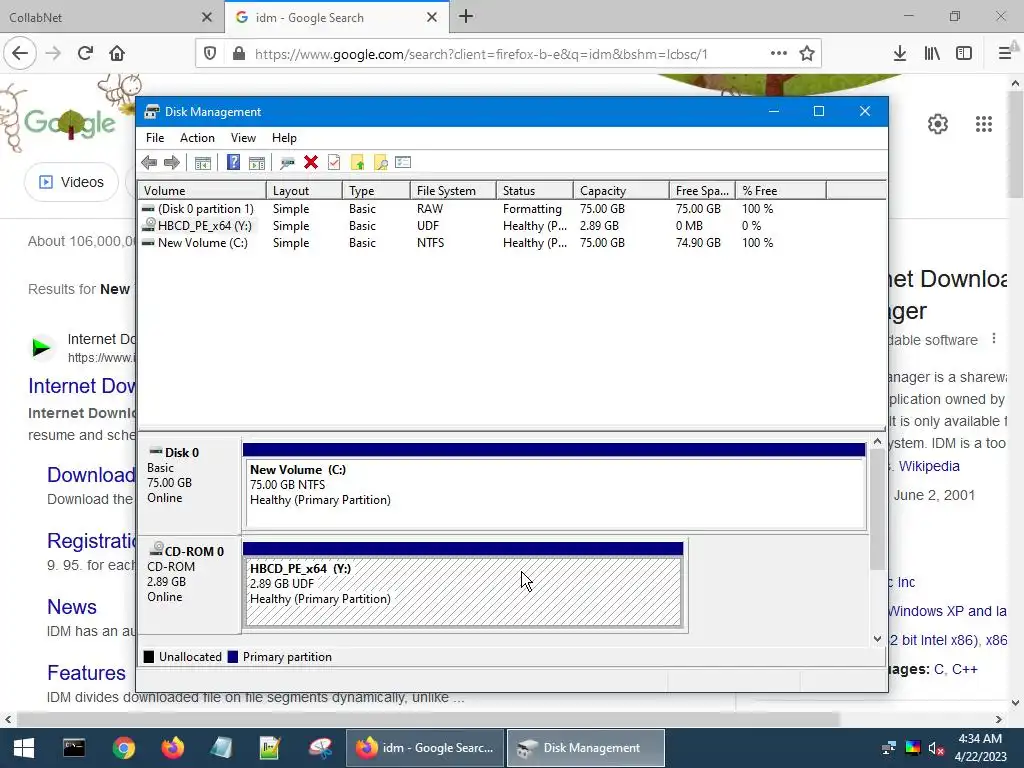Screen dimensions: 1024x768
Task: Select HBCD_PE_x64 (Y:) hatched partition block
Action: point(463,592)
